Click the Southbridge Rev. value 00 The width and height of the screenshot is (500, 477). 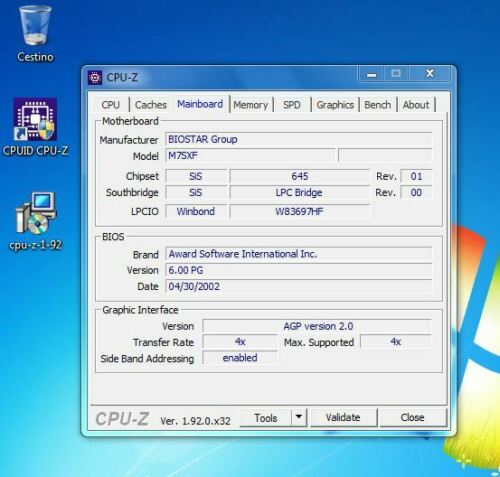tap(416, 193)
